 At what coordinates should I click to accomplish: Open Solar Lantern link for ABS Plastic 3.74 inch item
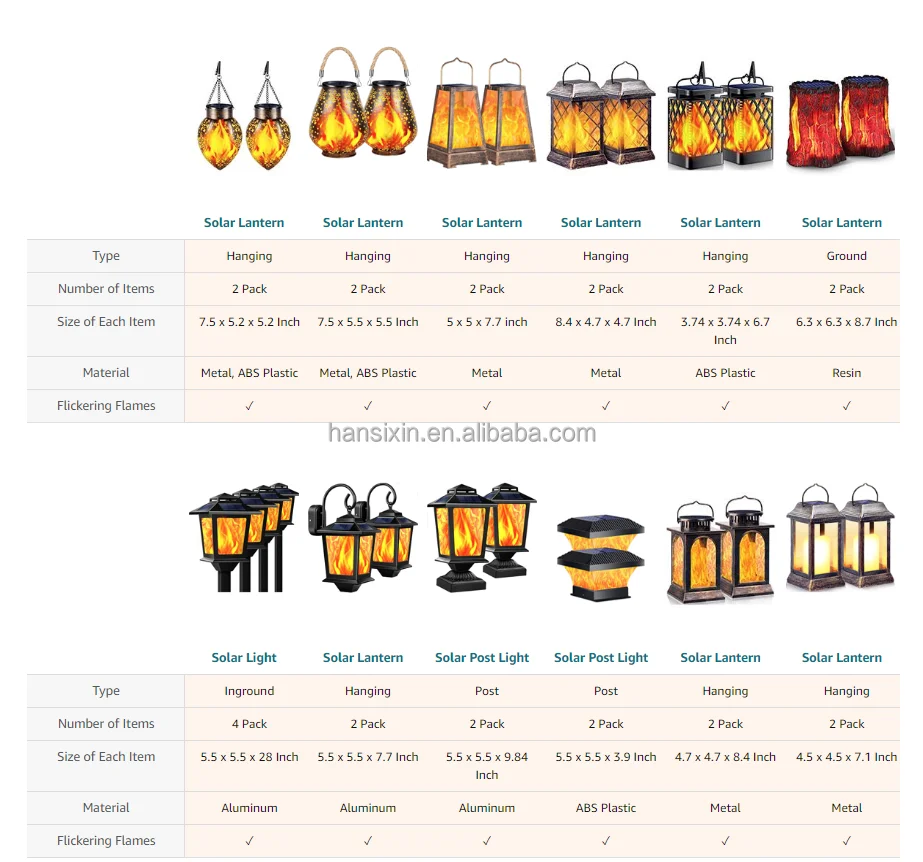(x=721, y=223)
